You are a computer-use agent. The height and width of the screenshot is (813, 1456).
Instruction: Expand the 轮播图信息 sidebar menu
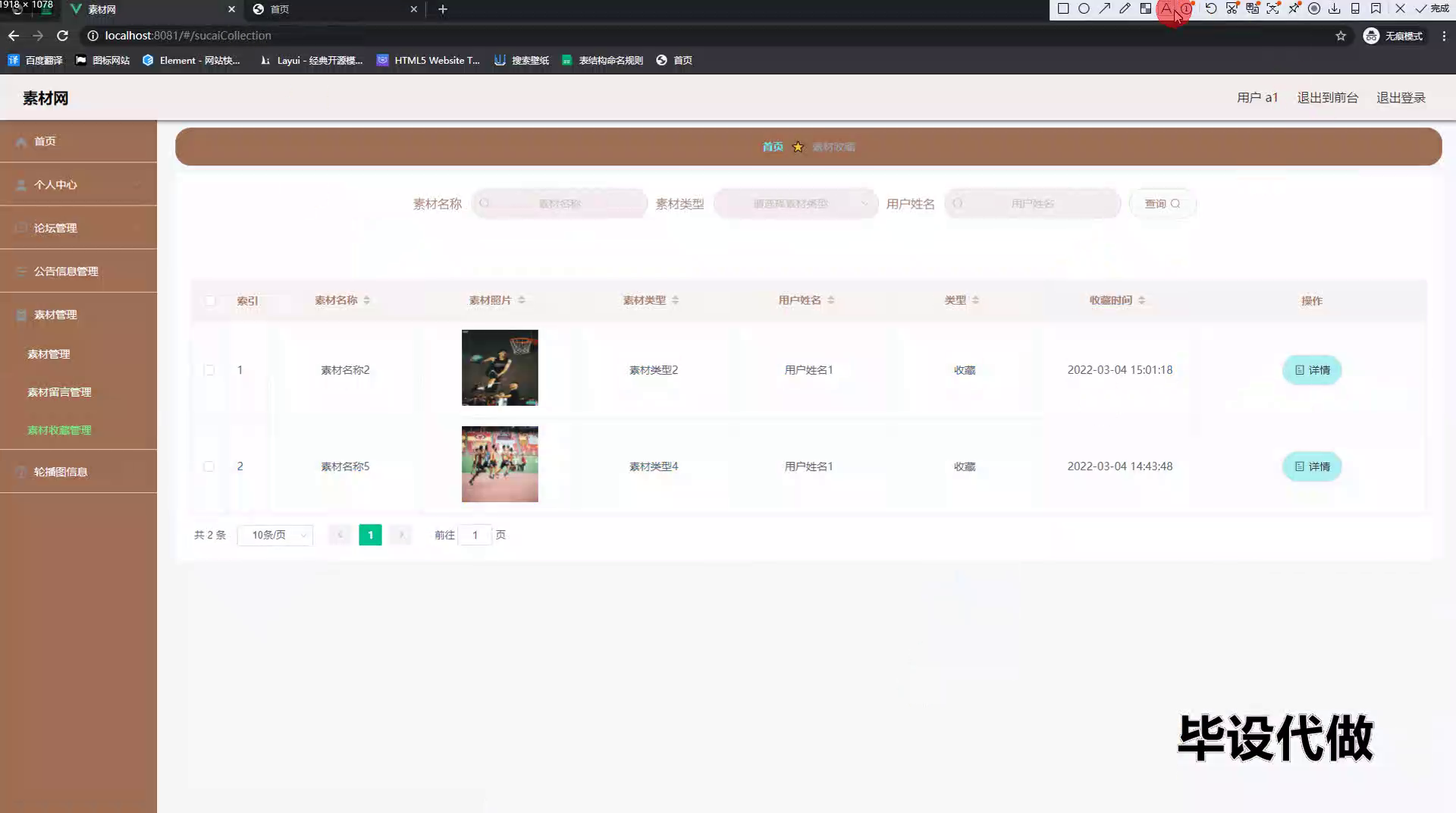[78, 472]
